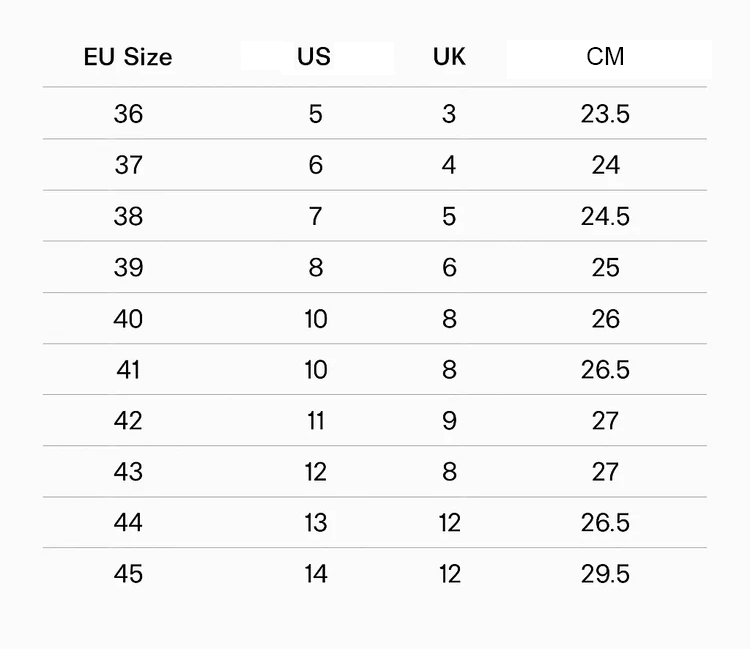Click the UK column header

[x=449, y=56]
